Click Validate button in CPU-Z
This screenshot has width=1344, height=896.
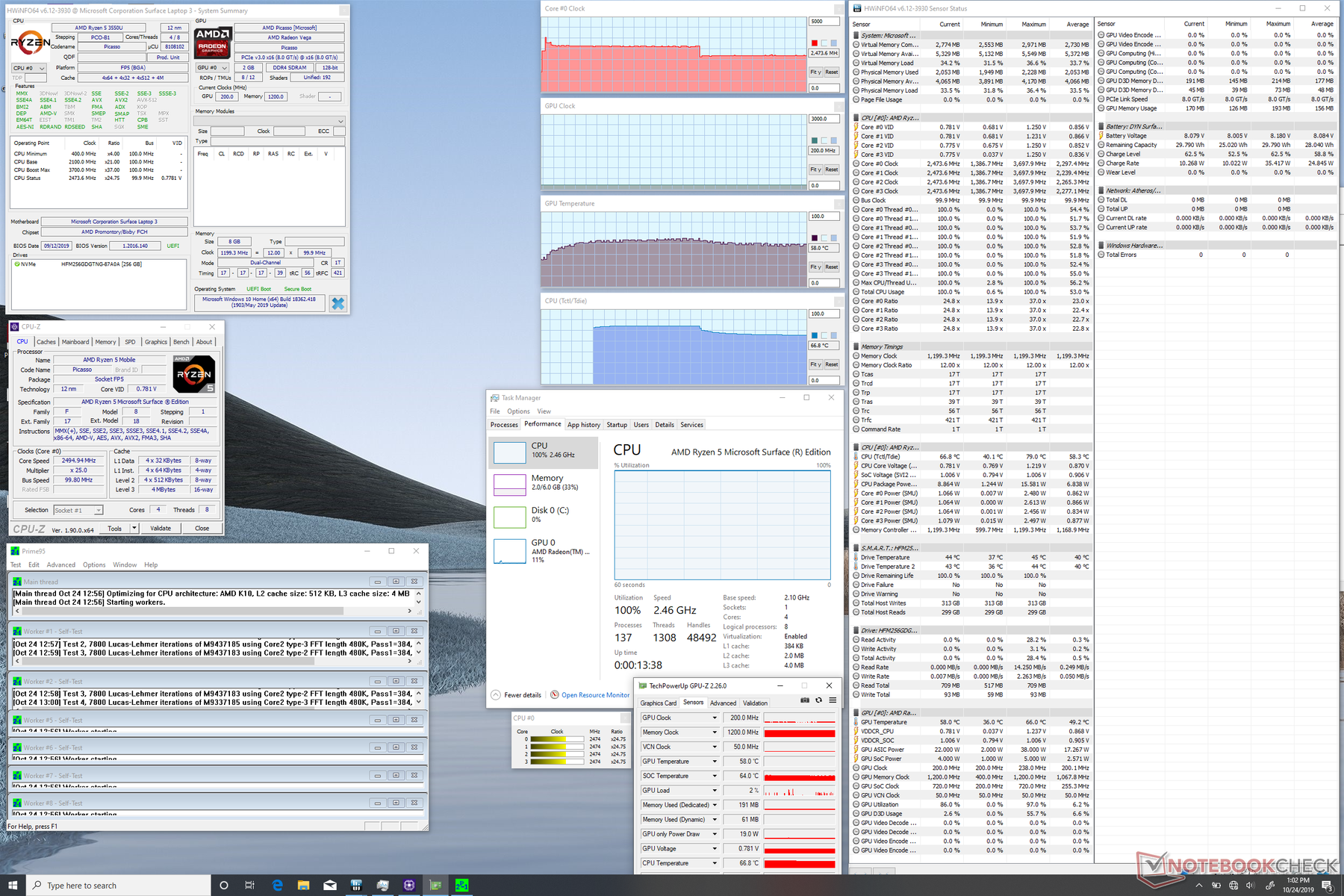point(161,529)
